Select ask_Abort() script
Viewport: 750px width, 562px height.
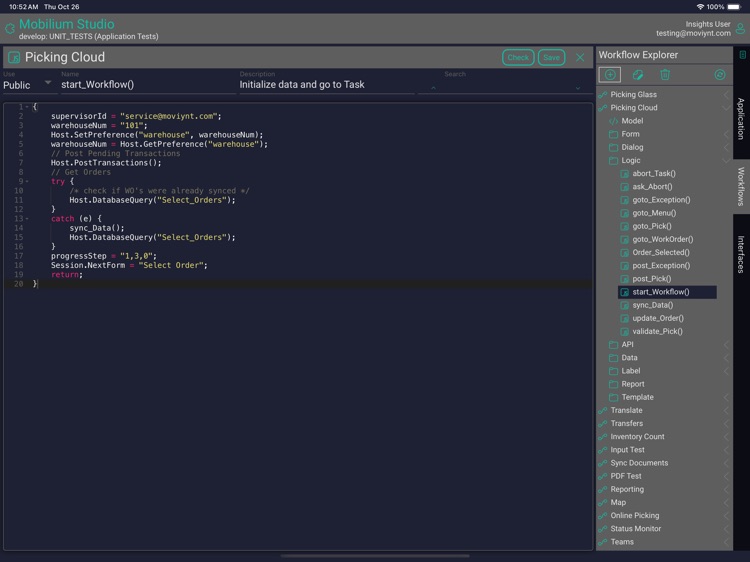(x=652, y=187)
